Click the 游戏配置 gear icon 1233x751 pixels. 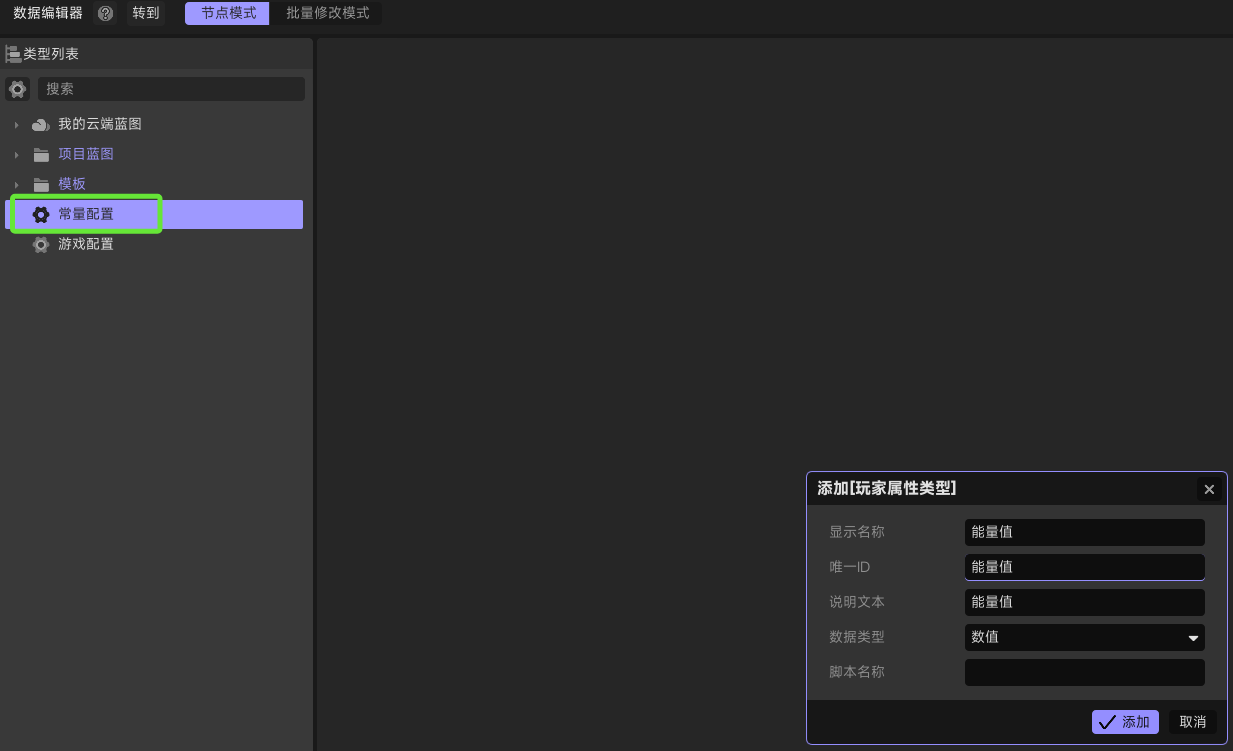41,245
